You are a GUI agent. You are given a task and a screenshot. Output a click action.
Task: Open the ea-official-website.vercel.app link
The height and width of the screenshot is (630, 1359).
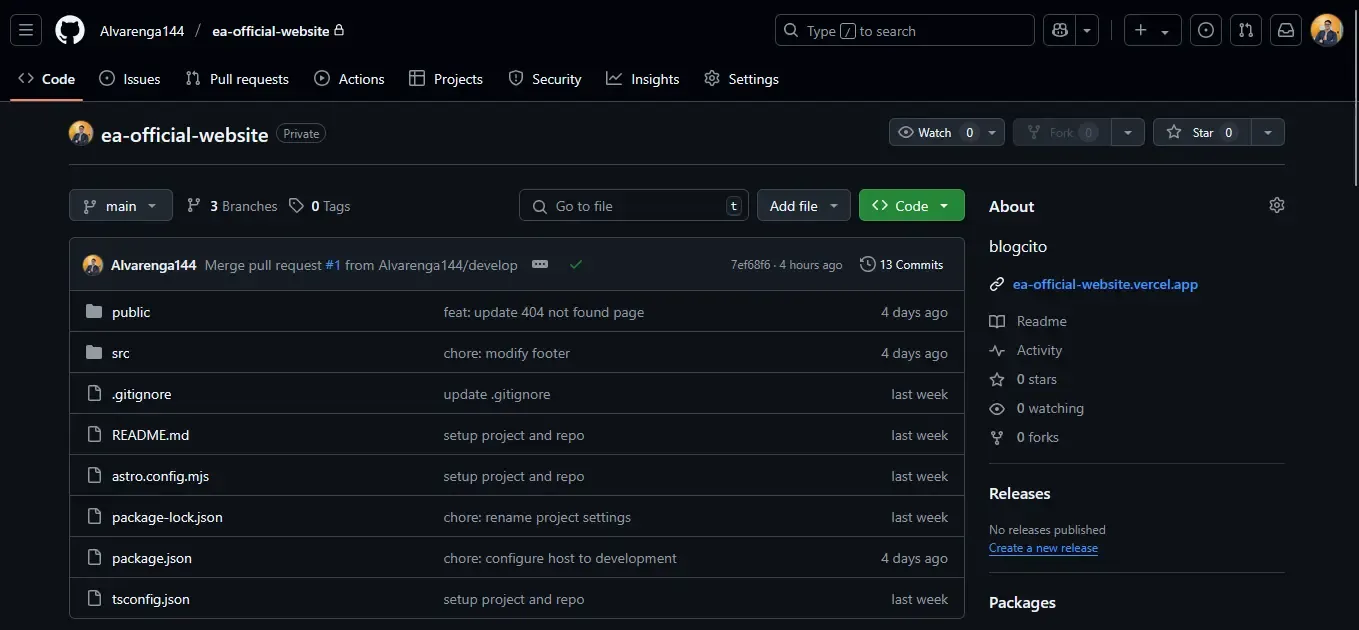[x=1105, y=283]
